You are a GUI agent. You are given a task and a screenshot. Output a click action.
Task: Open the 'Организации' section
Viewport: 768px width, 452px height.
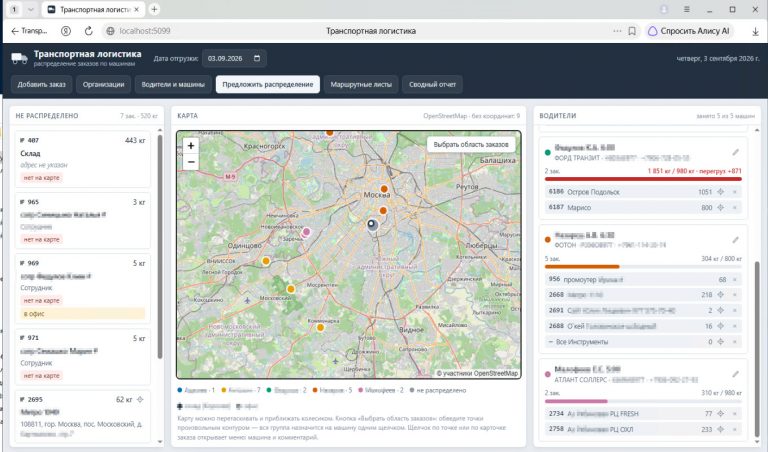point(103,84)
